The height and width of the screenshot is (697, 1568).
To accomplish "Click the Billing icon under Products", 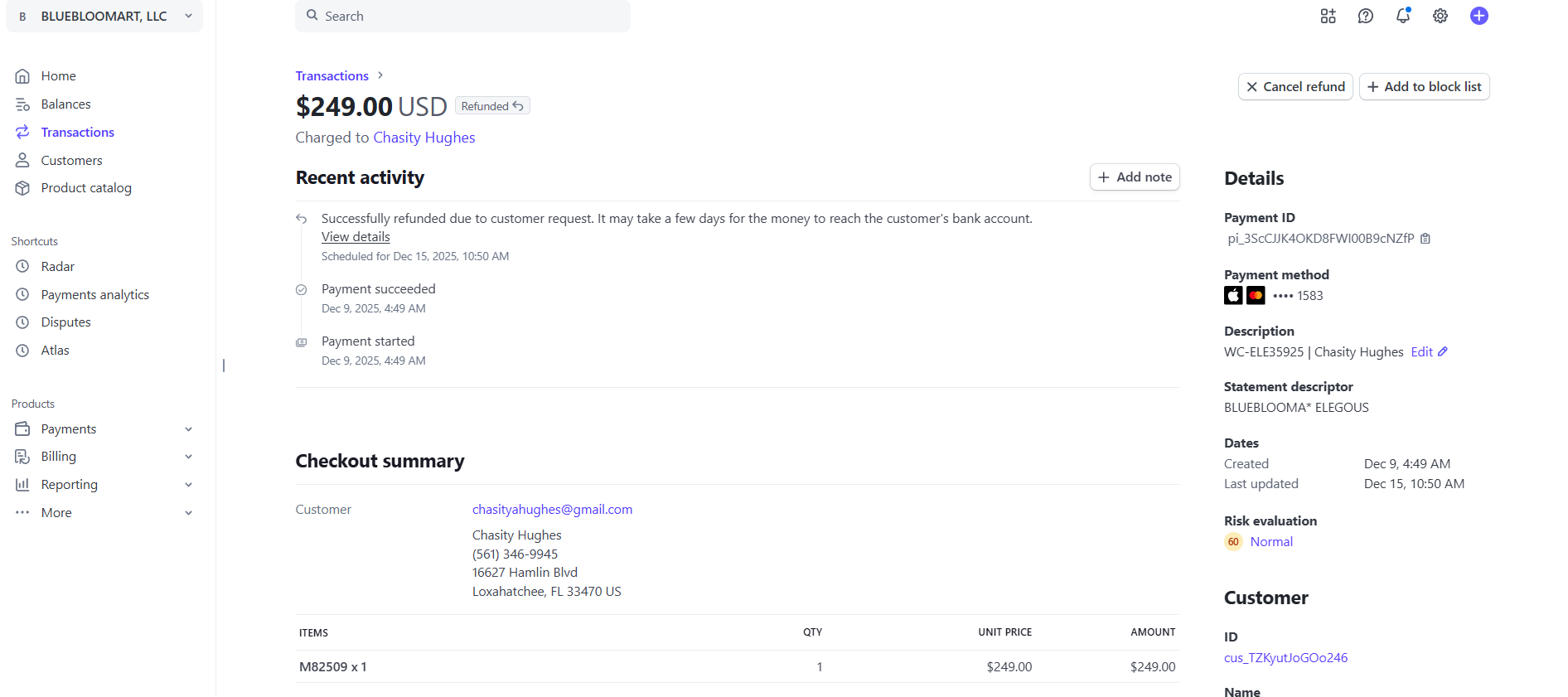I will coord(22,457).
